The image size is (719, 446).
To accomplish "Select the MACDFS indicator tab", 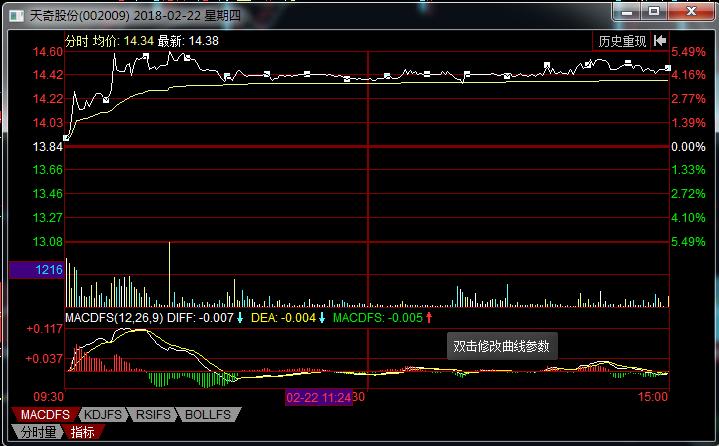I will point(45,414).
